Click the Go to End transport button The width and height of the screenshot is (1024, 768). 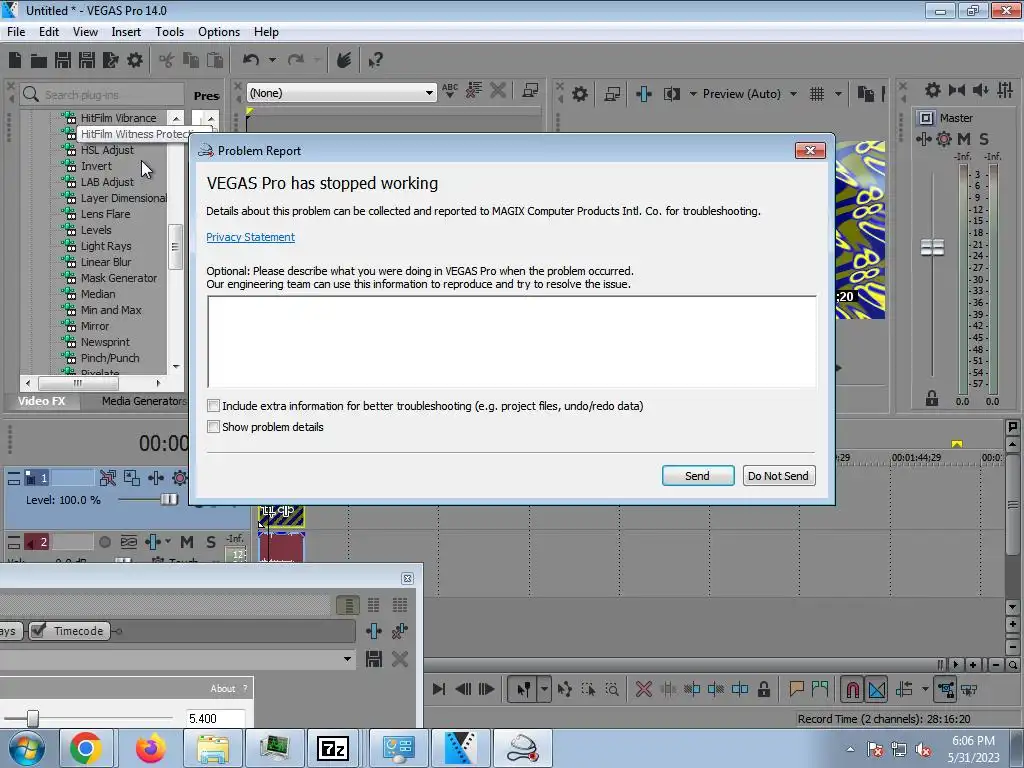click(439, 689)
